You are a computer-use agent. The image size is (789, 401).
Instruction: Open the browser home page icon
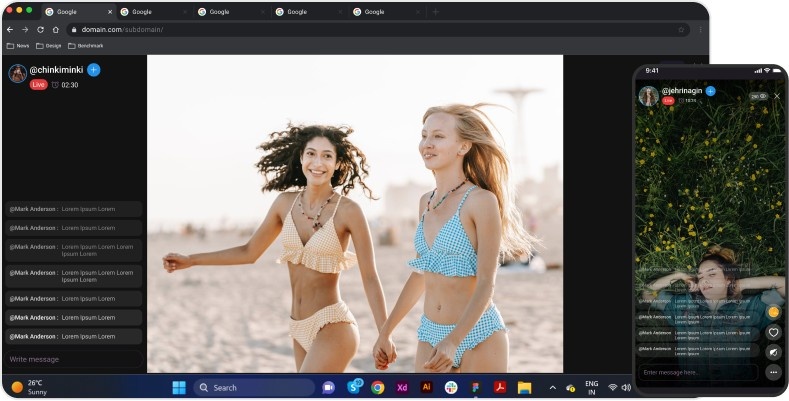(56, 30)
